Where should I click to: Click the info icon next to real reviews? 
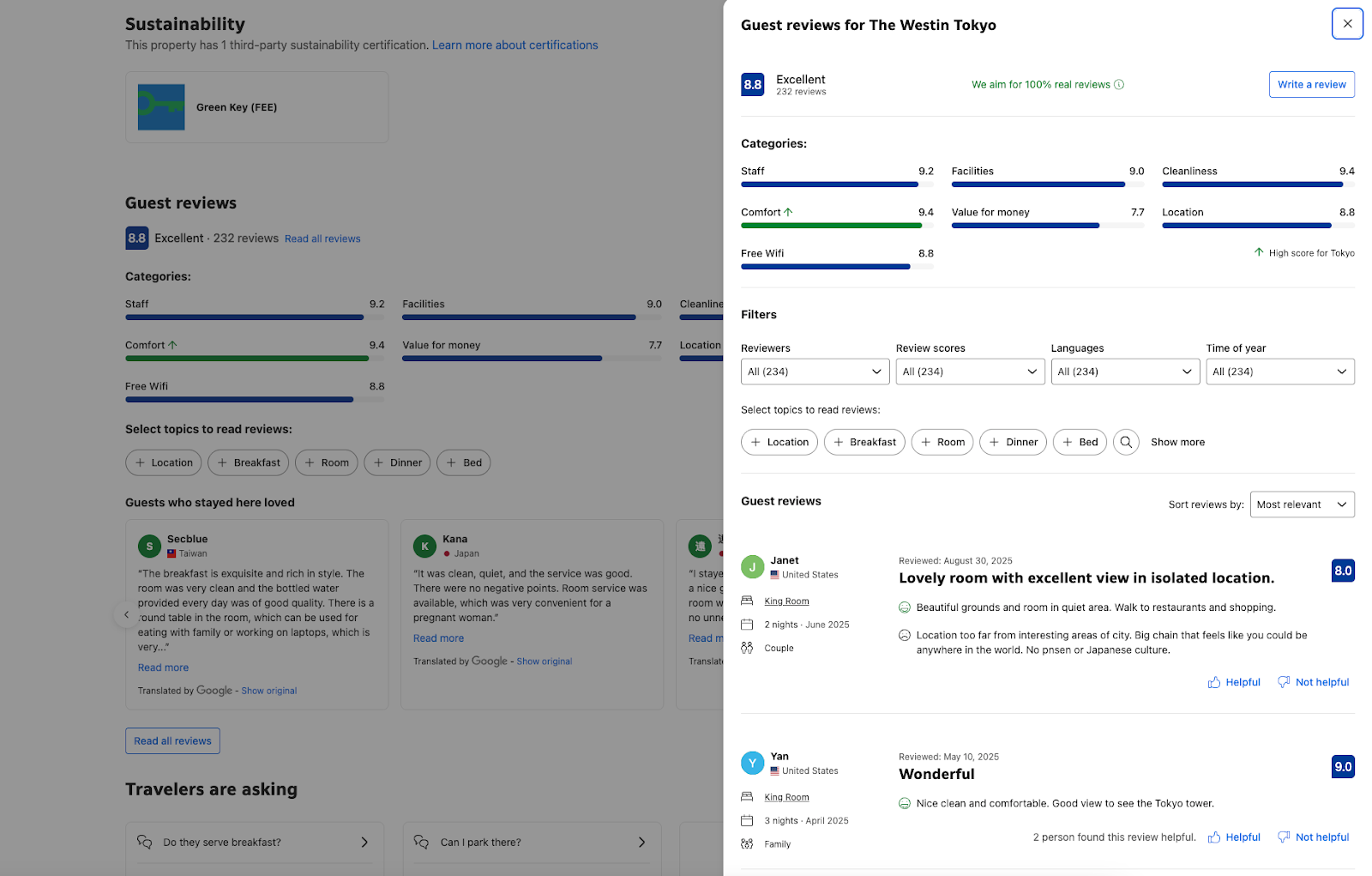point(1119,84)
